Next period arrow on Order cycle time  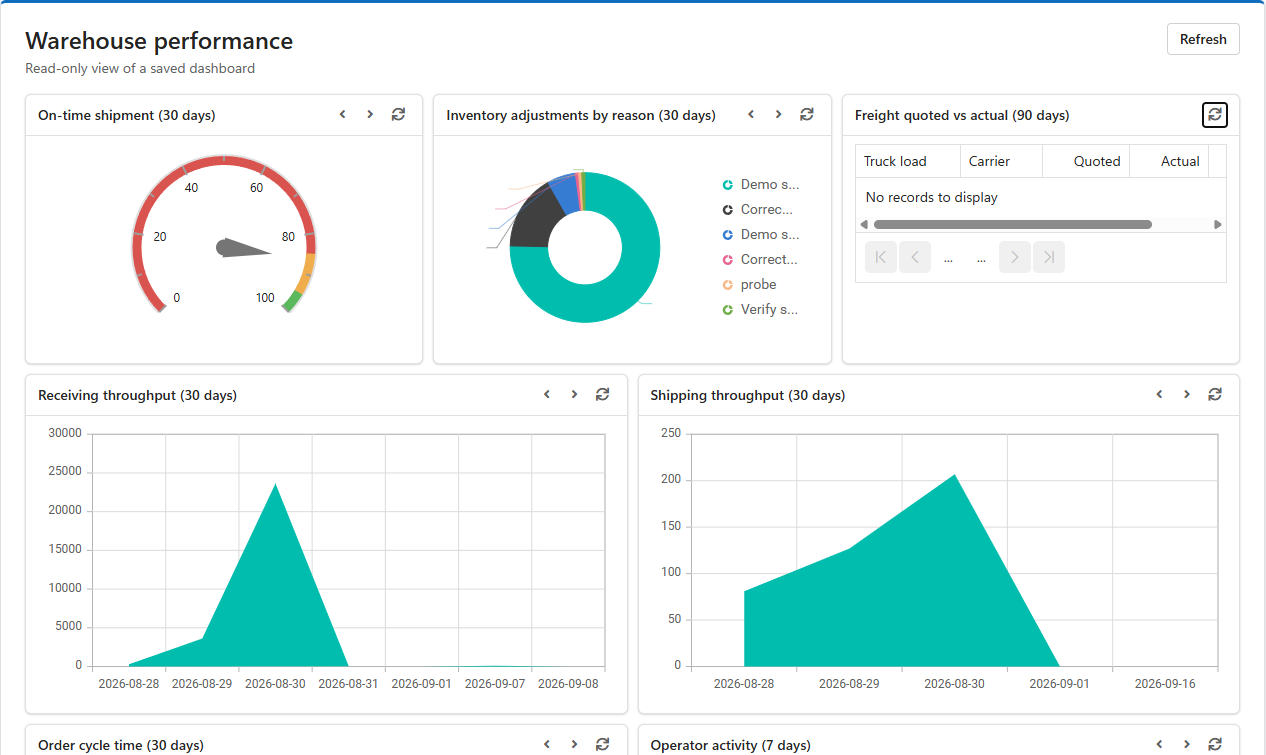[x=574, y=744]
